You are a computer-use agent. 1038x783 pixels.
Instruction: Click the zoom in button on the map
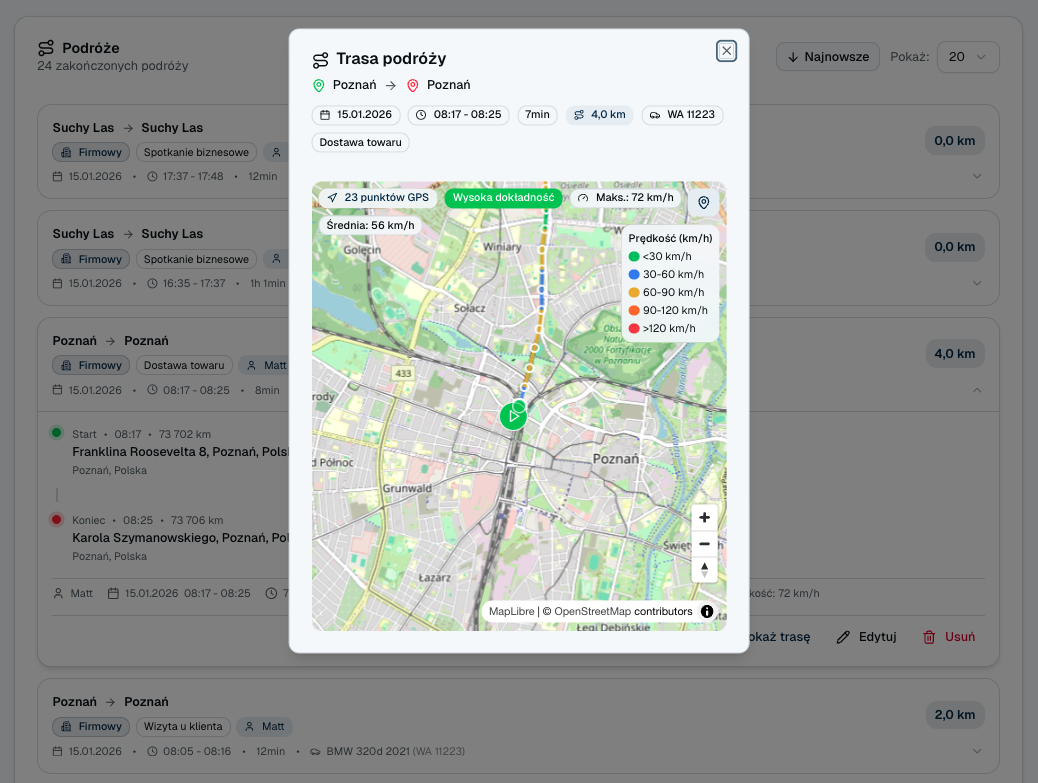click(704, 517)
